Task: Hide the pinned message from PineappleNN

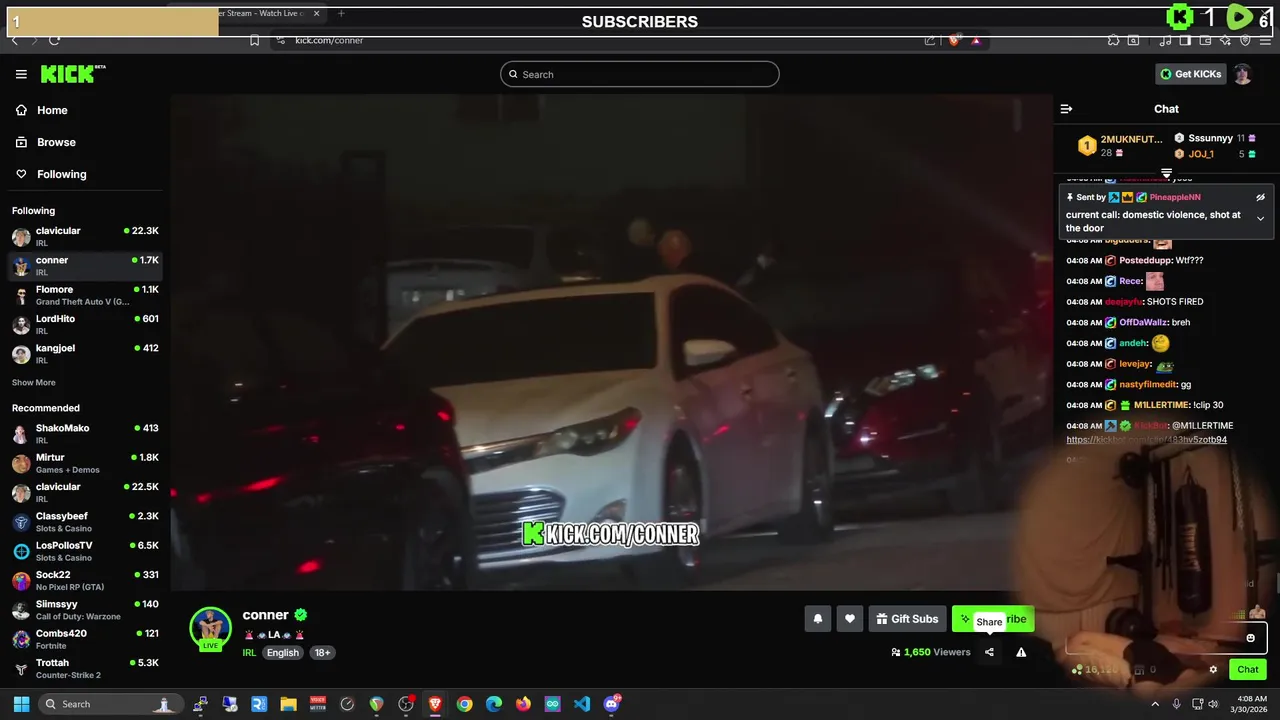Action: point(1260,197)
